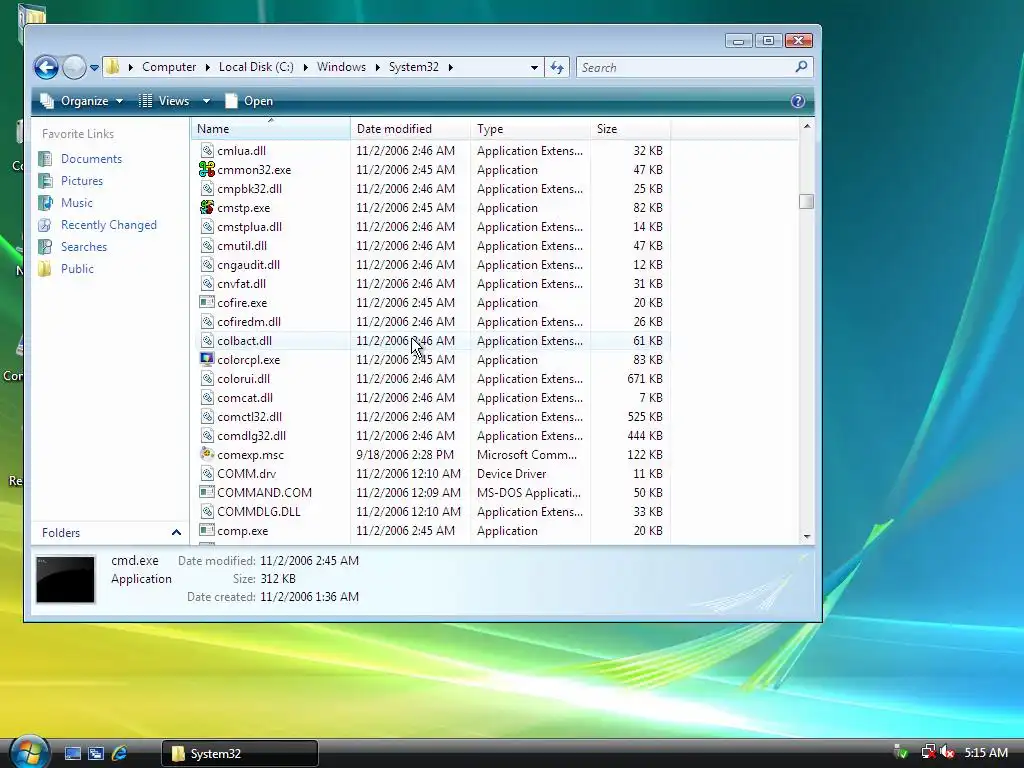Expand the Views dropdown arrow
The width and height of the screenshot is (1024, 768).
(x=206, y=101)
